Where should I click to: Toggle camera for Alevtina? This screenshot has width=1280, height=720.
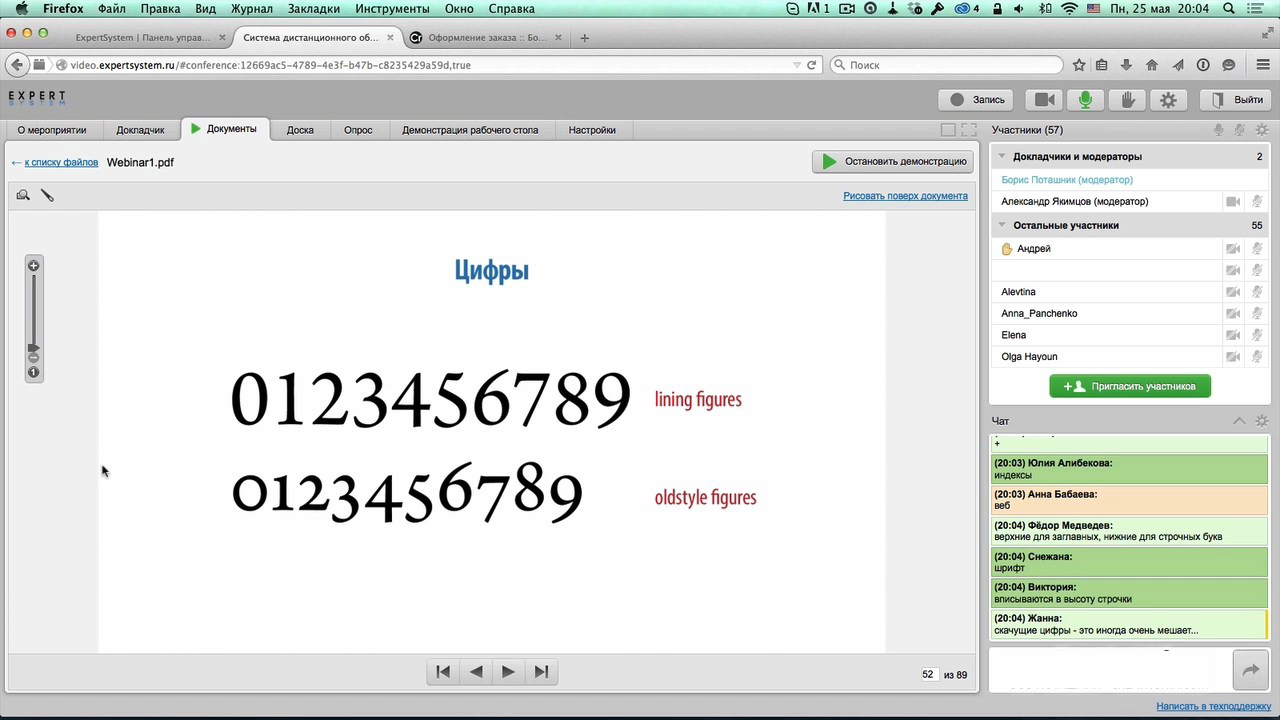1233,292
